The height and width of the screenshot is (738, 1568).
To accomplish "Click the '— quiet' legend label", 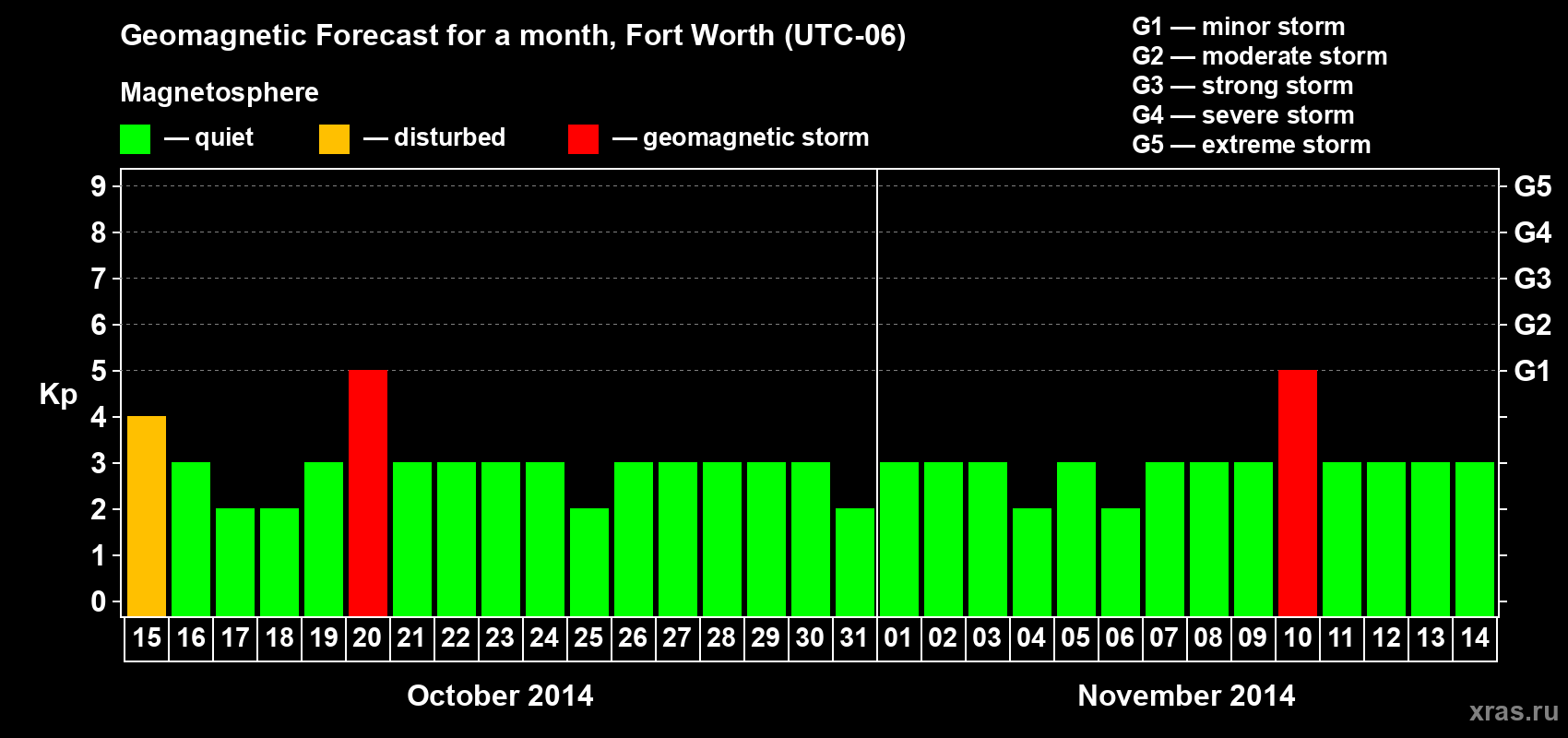I will point(209,137).
